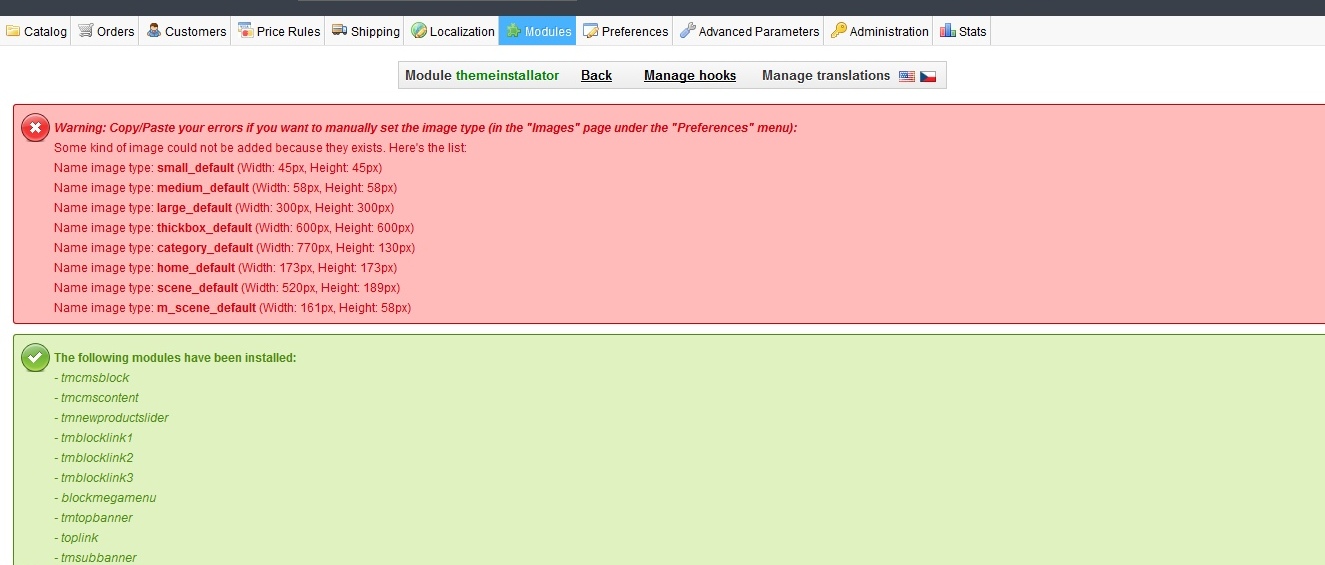This screenshot has height=565, width=1325.
Task: Click the home_default image type text
Action: (196, 268)
